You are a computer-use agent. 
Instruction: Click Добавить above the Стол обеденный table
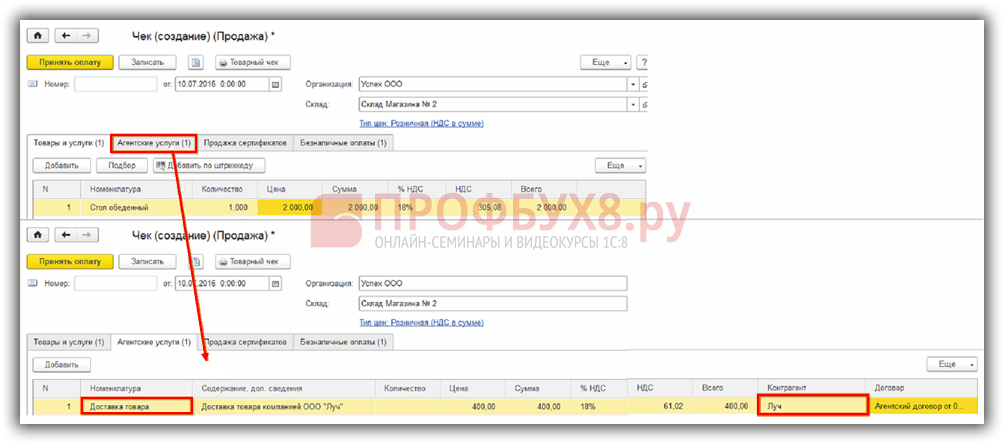(x=61, y=165)
